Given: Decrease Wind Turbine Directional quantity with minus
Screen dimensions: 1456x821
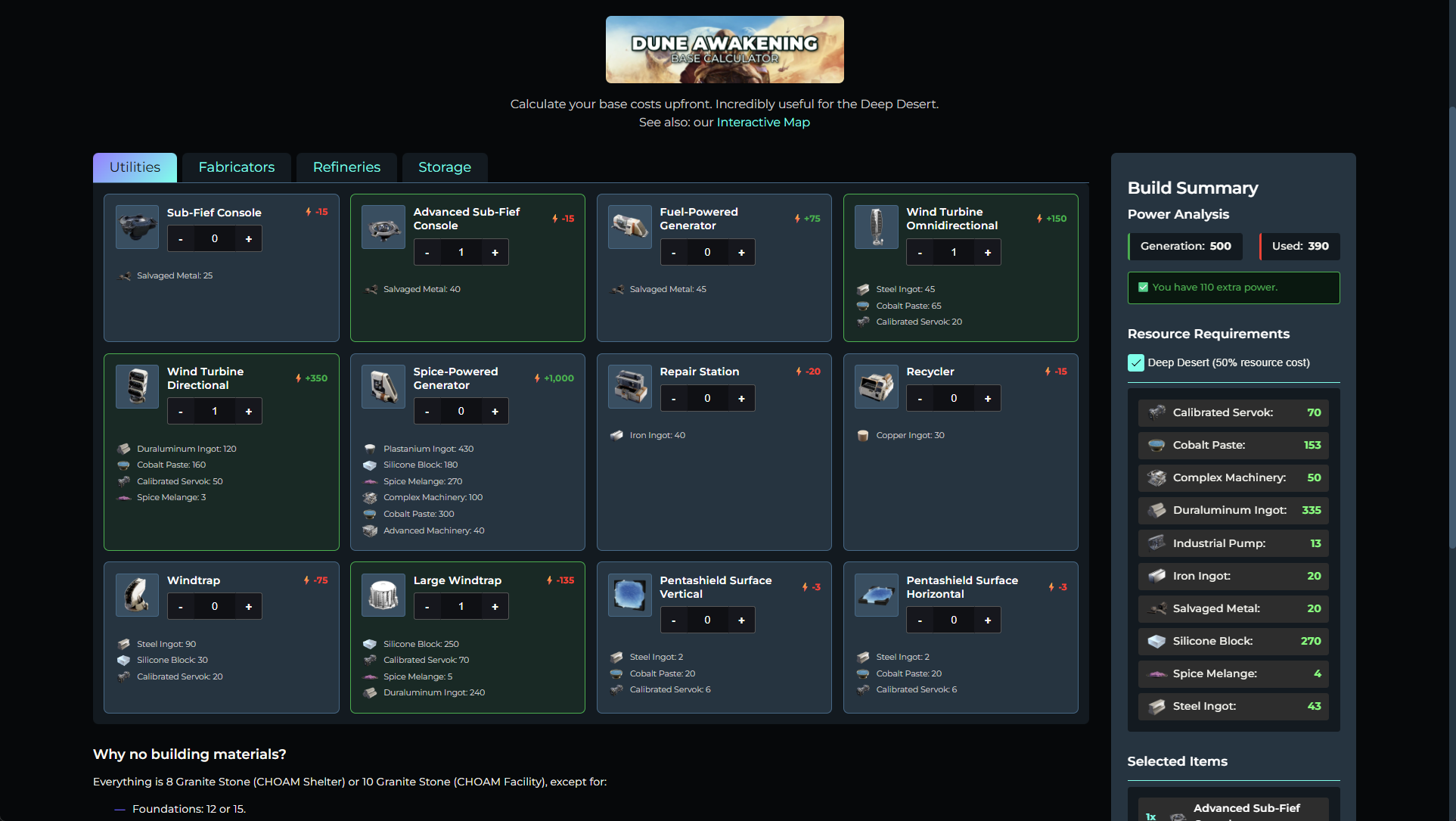Looking at the screenshot, I should [181, 412].
